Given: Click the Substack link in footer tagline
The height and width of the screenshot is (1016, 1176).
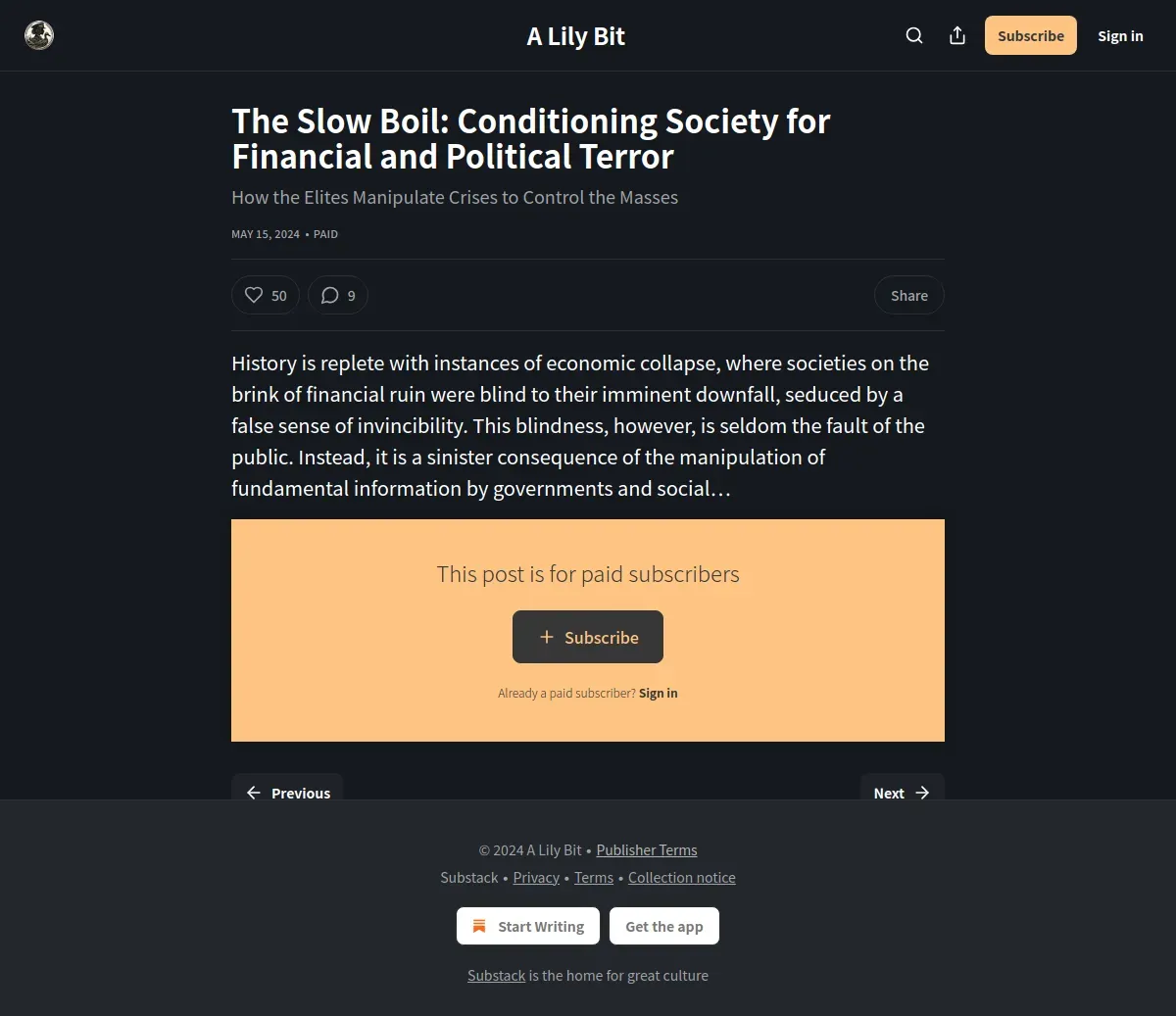Looking at the screenshot, I should 497,976.
